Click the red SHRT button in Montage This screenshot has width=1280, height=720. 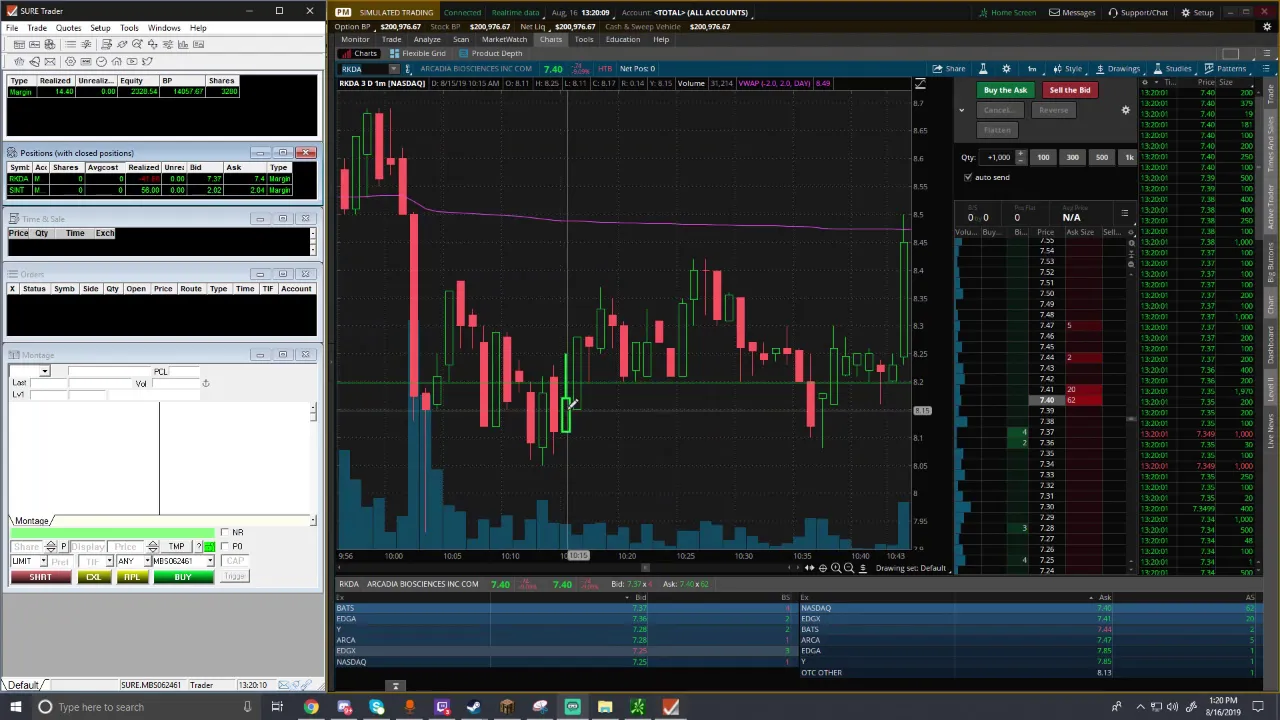(41, 577)
